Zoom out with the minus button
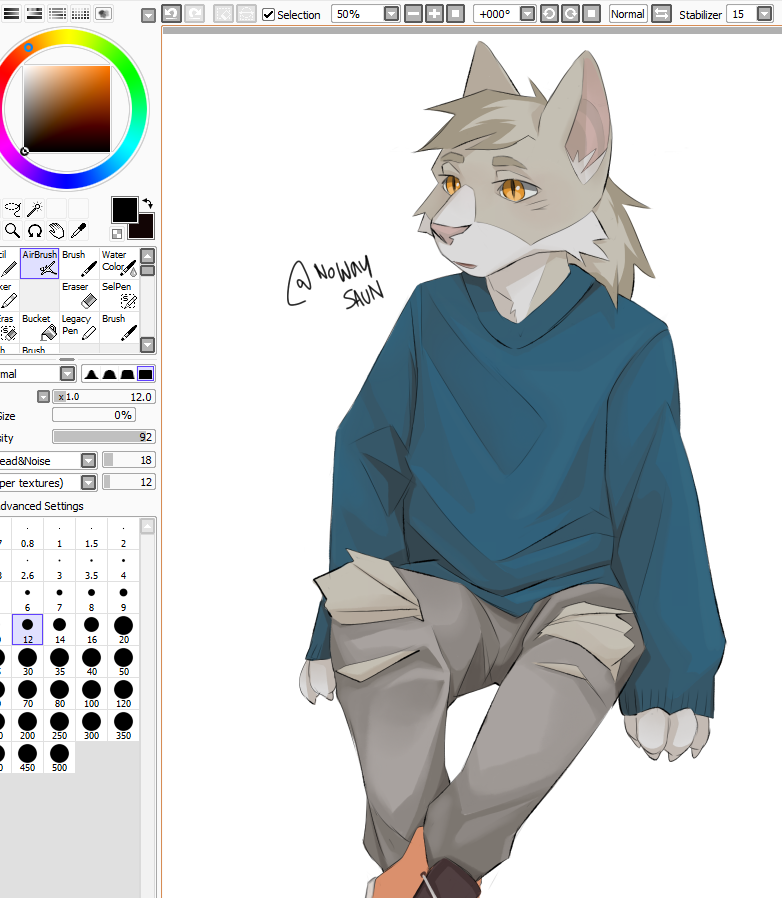The height and width of the screenshot is (898, 782). (x=413, y=14)
